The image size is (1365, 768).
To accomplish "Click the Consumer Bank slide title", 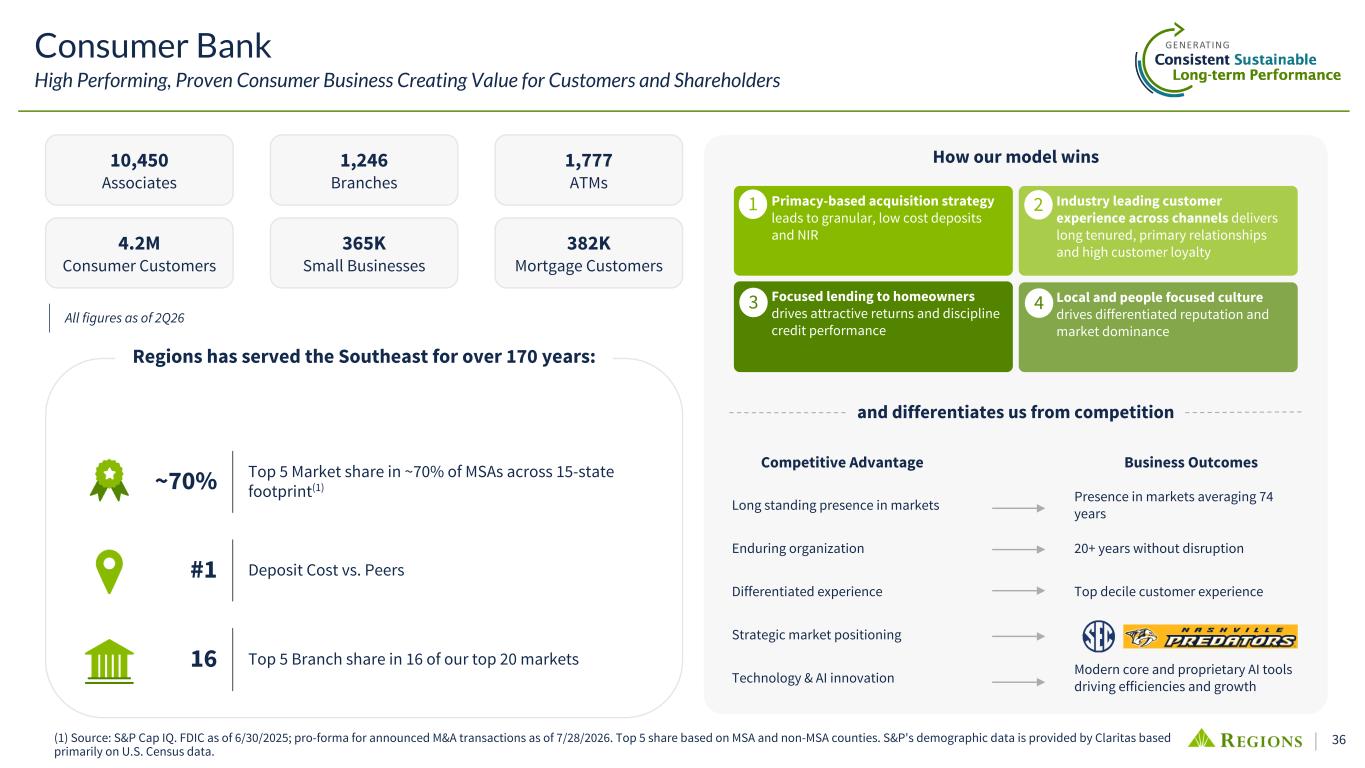I will click(153, 45).
